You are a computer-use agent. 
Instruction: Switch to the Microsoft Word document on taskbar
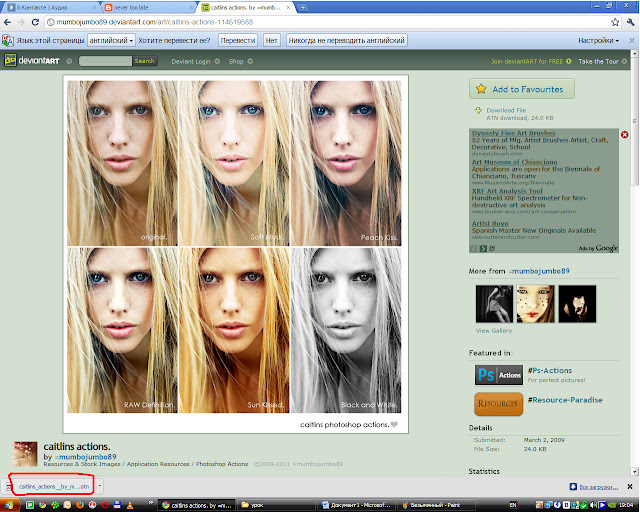pos(356,505)
